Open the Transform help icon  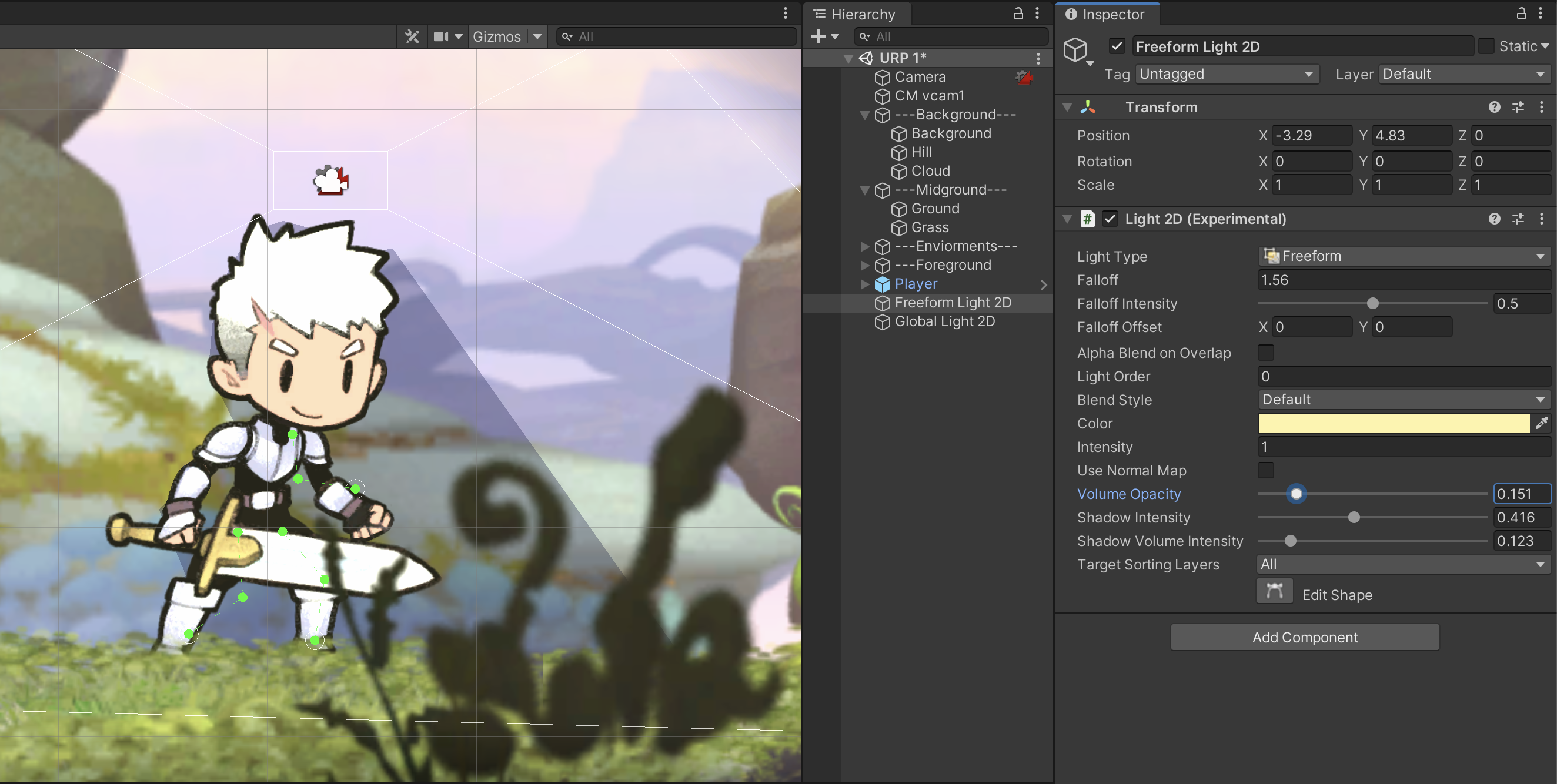click(x=1494, y=107)
